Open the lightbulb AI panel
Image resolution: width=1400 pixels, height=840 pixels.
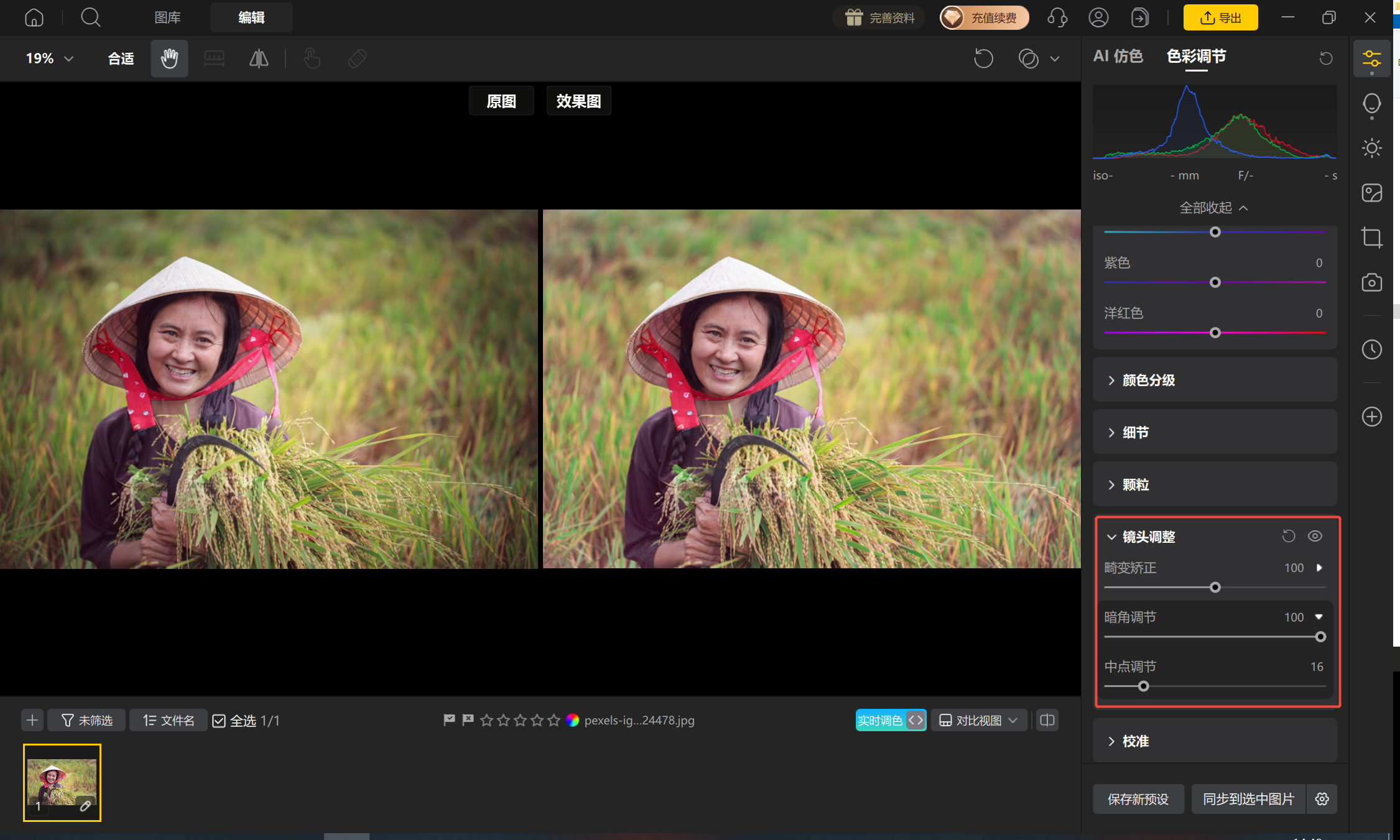[1371, 104]
